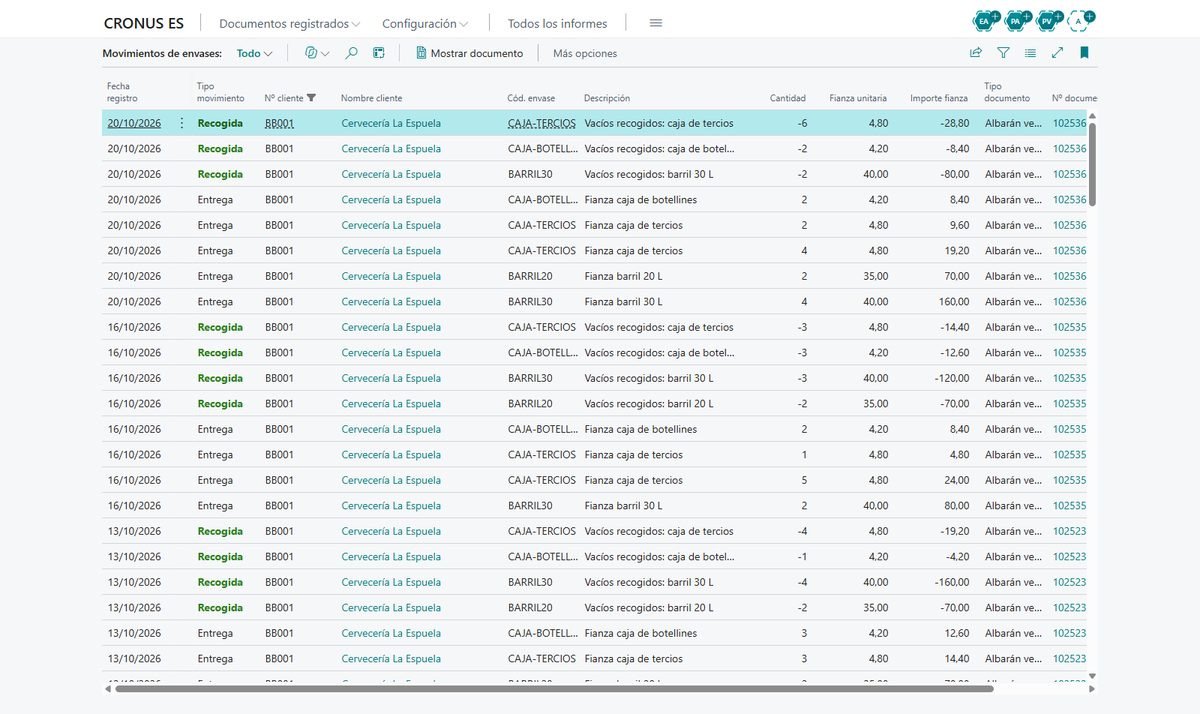
Task: Click the share icon
Action: click(976, 53)
